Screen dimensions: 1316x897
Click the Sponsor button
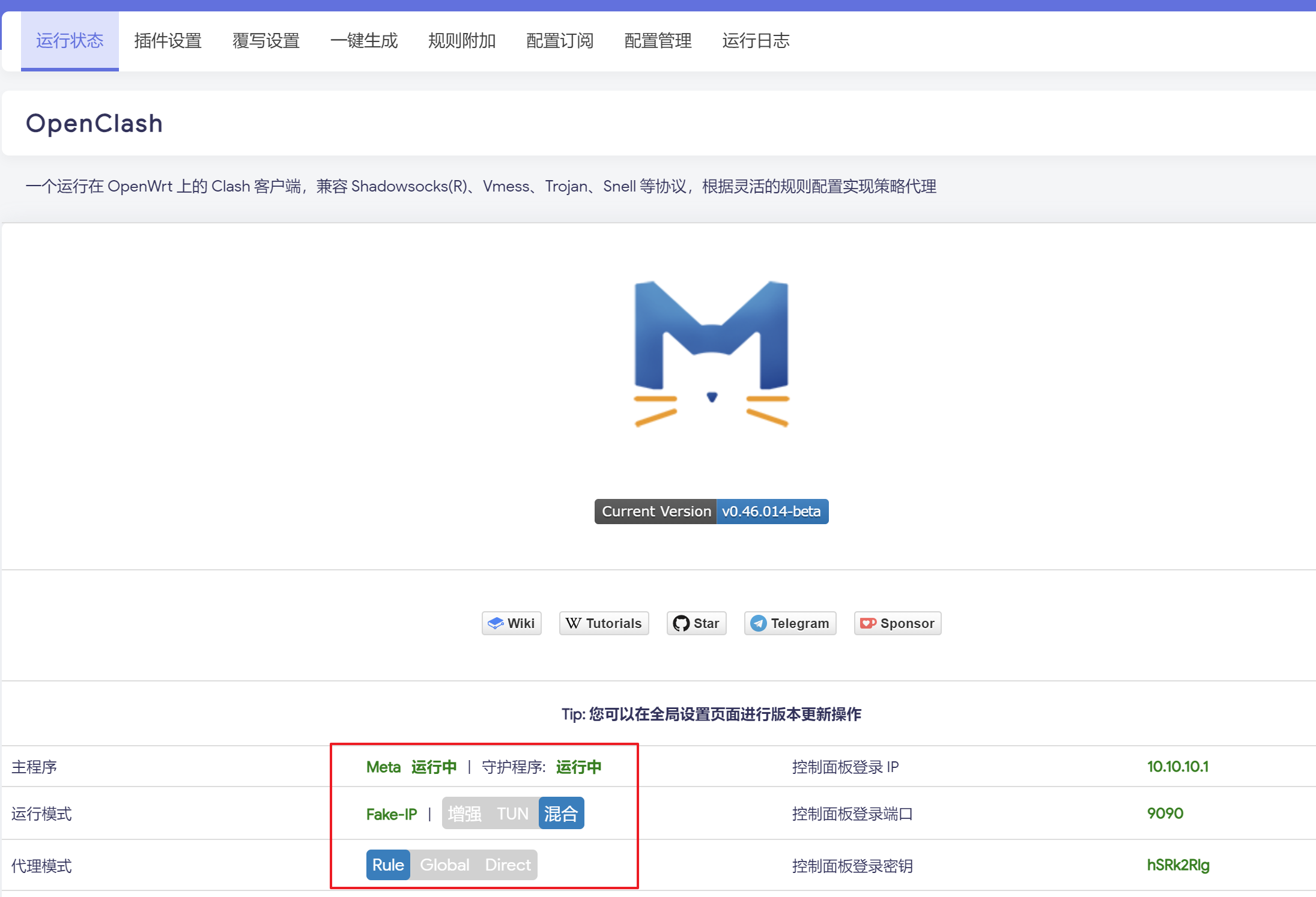click(898, 623)
